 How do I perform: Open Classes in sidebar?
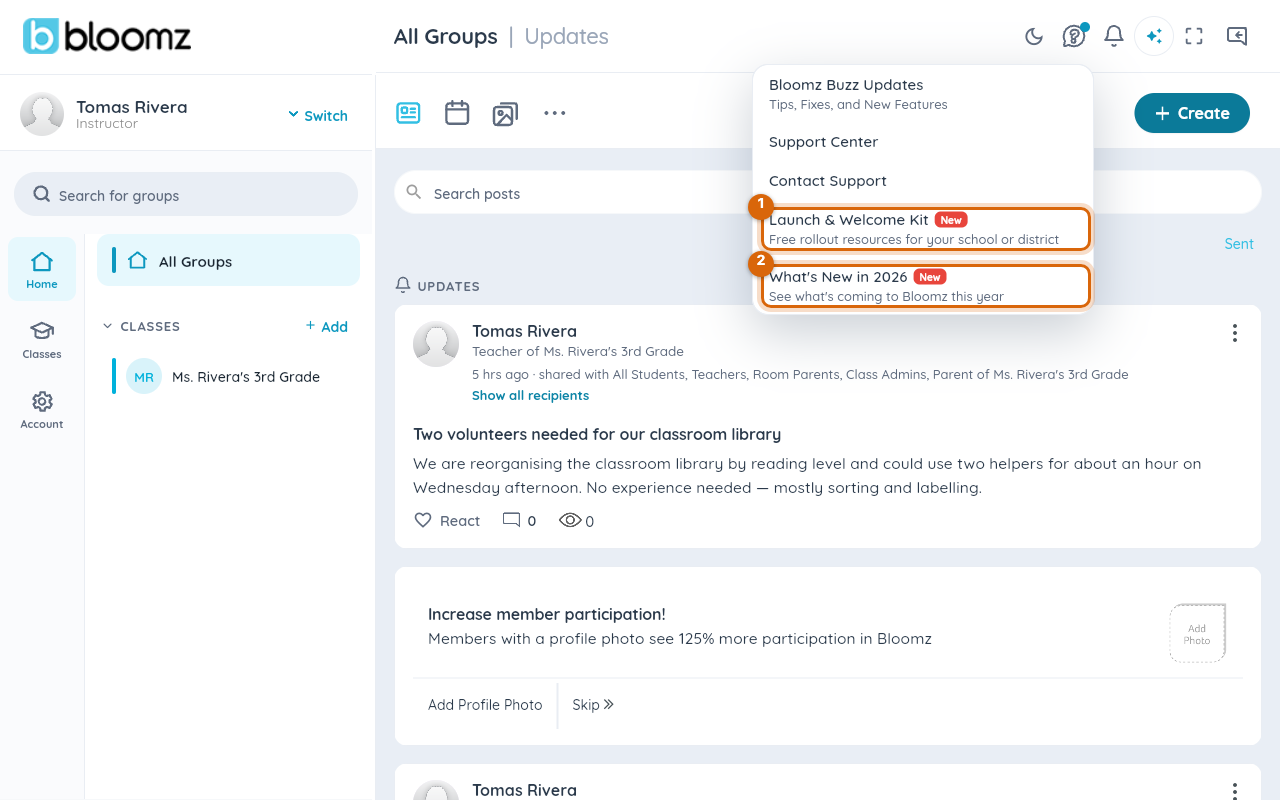pos(42,340)
